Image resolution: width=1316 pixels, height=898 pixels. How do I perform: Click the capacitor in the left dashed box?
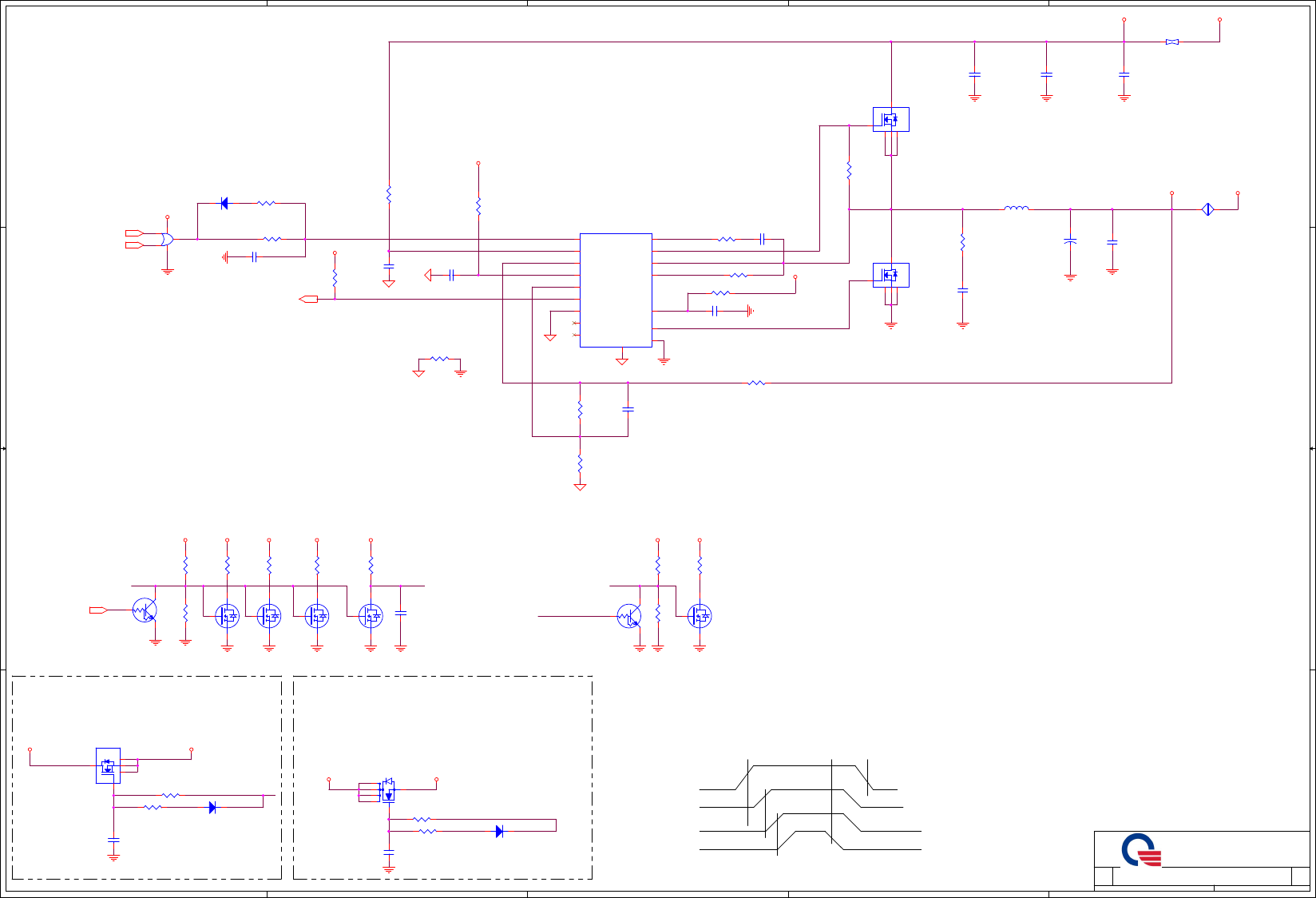[113, 840]
